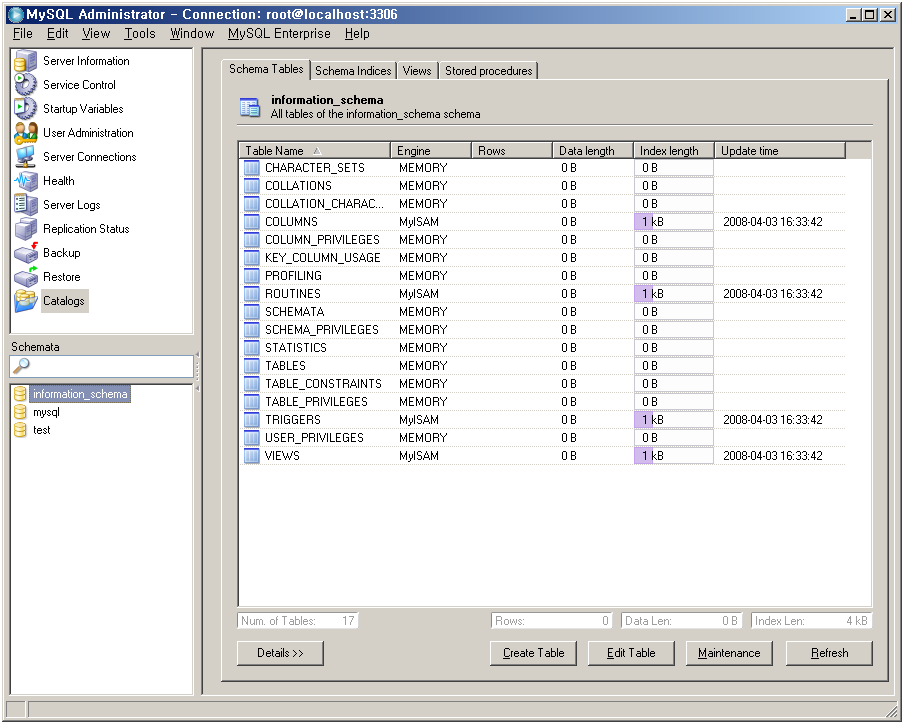Click the information_schema database icon
This screenshot has width=904, height=724.
tap(20, 394)
